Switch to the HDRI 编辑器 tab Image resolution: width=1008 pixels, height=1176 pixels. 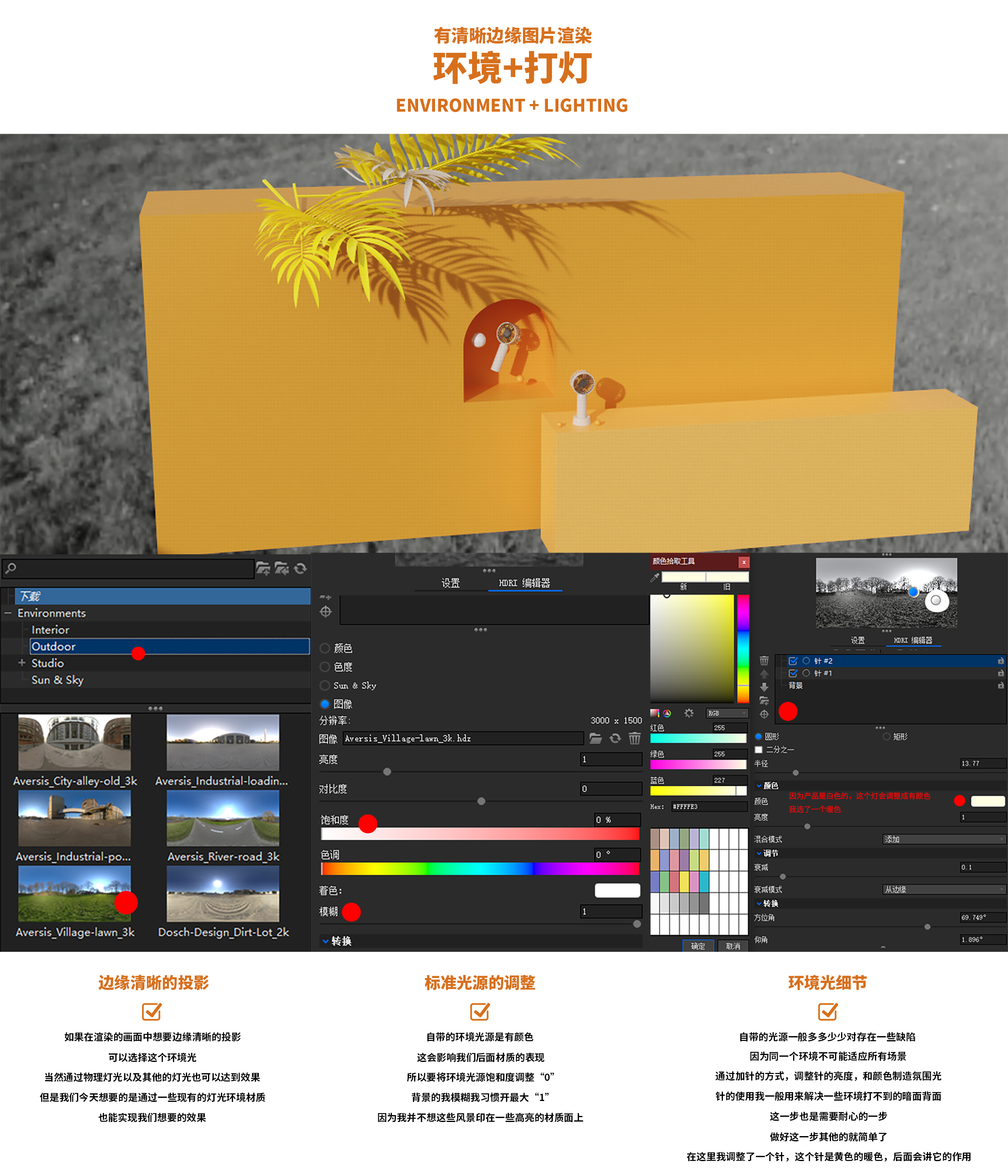(525, 584)
